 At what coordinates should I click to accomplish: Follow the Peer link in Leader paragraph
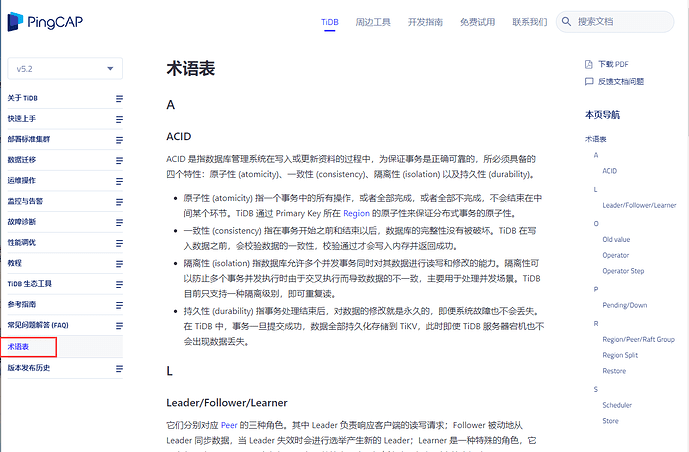click(x=229, y=425)
